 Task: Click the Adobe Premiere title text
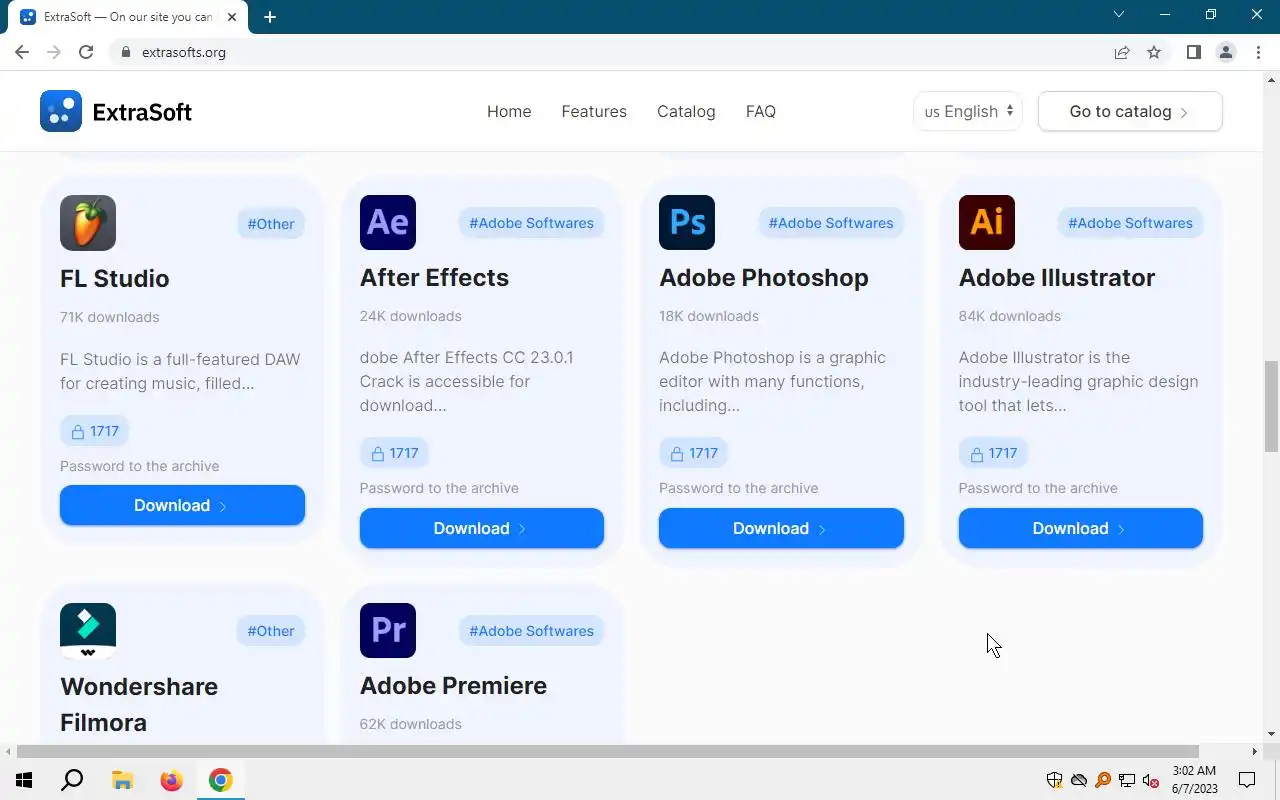pos(453,685)
